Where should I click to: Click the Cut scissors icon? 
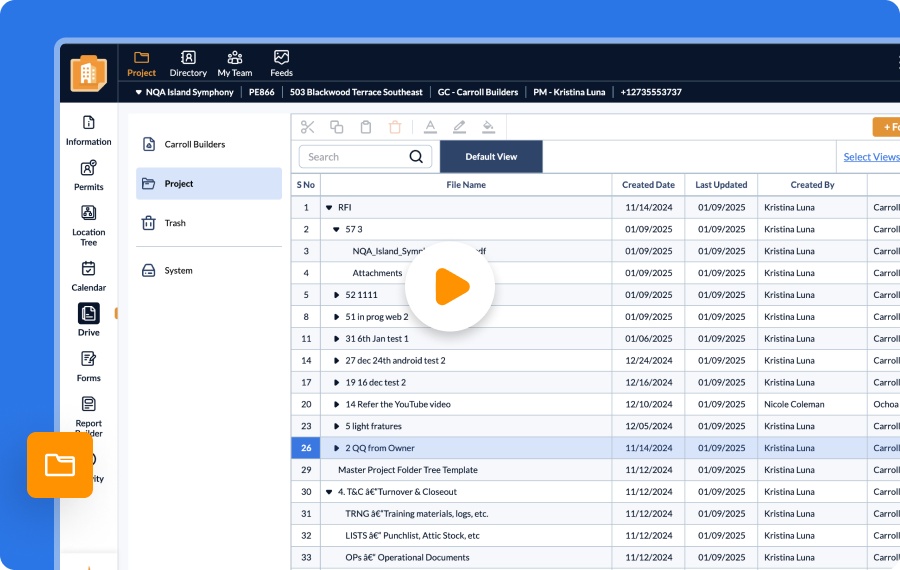(x=308, y=127)
